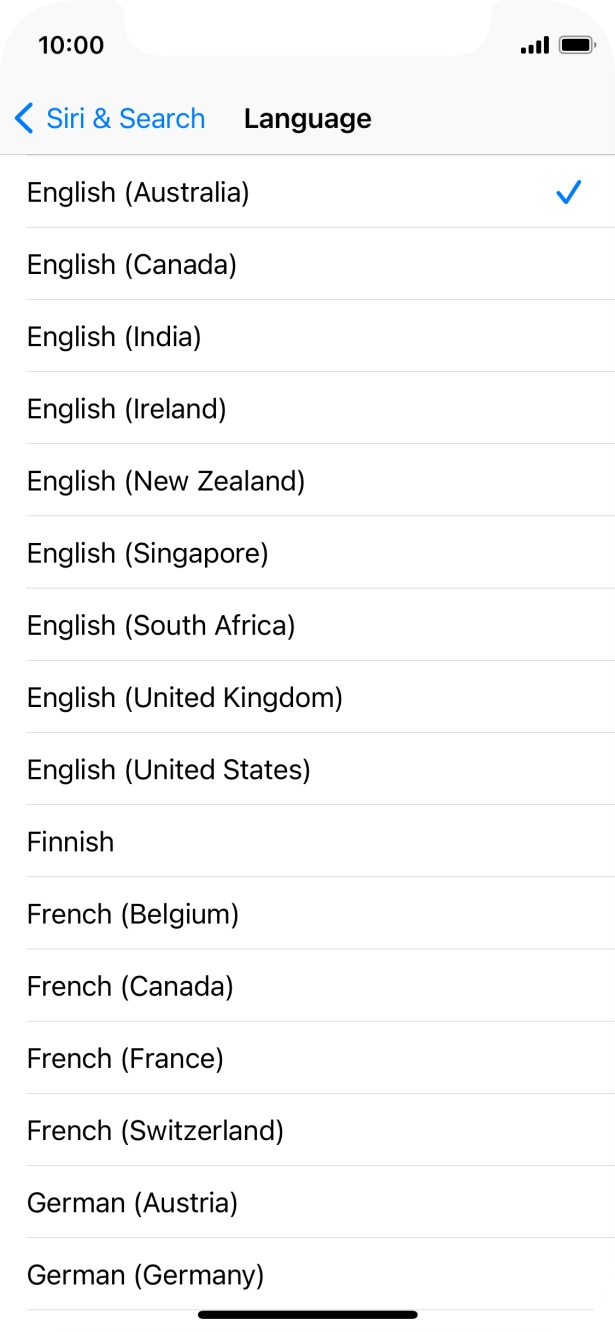Image resolution: width=615 pixels, height=1332 pixels.
Task: Tap the battery icon in status bar
Action: coord(573,44)
